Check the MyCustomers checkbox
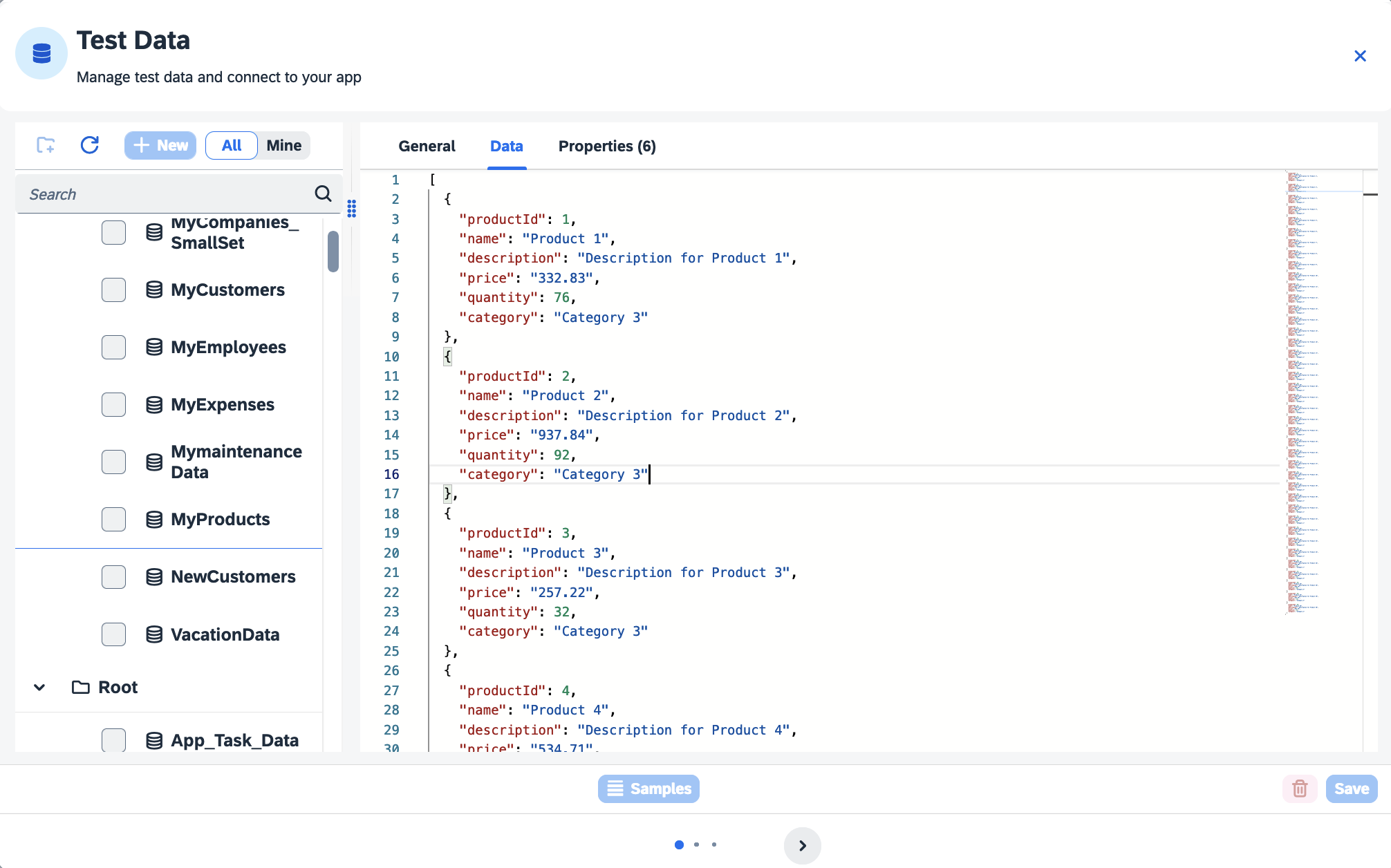 pyautogui.click(x=113, y=290)
